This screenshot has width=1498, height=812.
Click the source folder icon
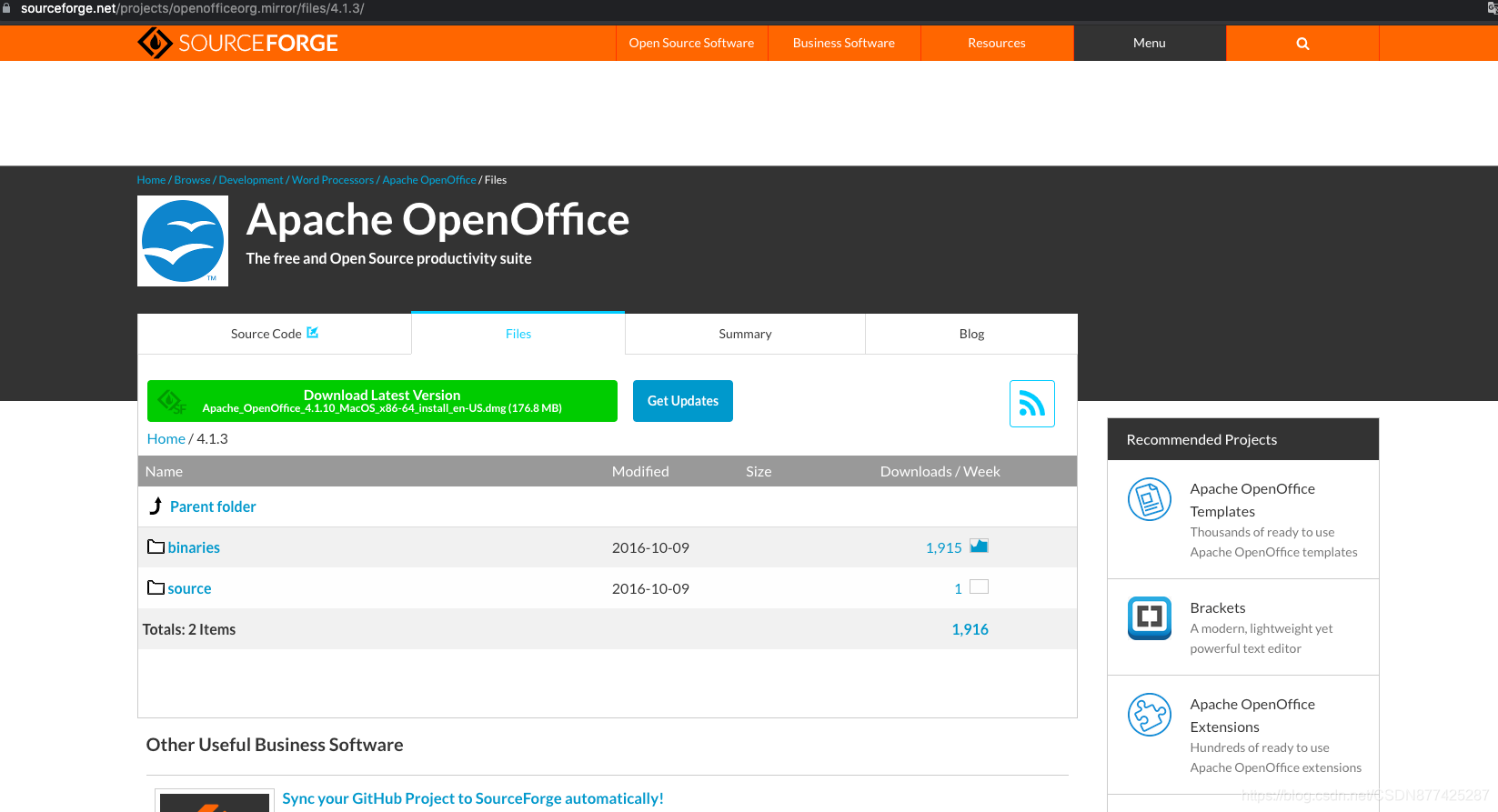tap(156, 587)
